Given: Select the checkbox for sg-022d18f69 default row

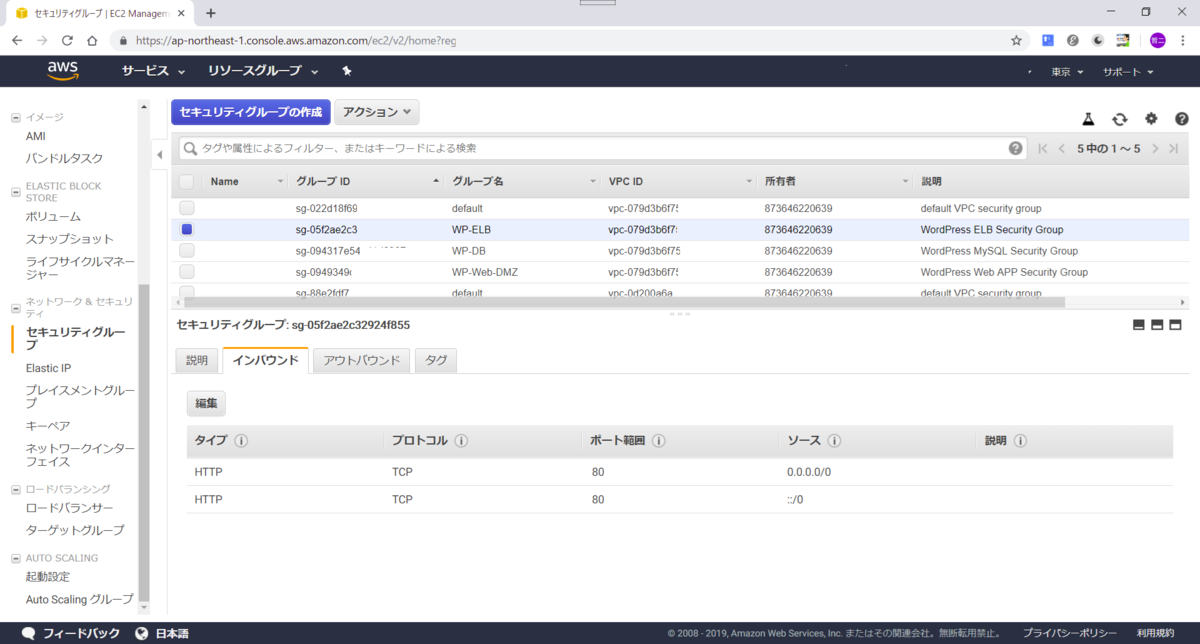Looking at the screenshot, I should pyautogui.click(x=186, y=208).
